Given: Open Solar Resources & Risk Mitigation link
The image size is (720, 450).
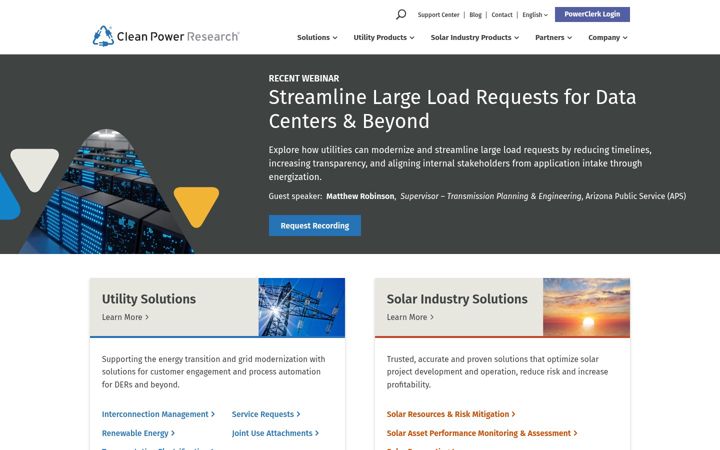Looking at the screenshot, I should click(450, 414).
